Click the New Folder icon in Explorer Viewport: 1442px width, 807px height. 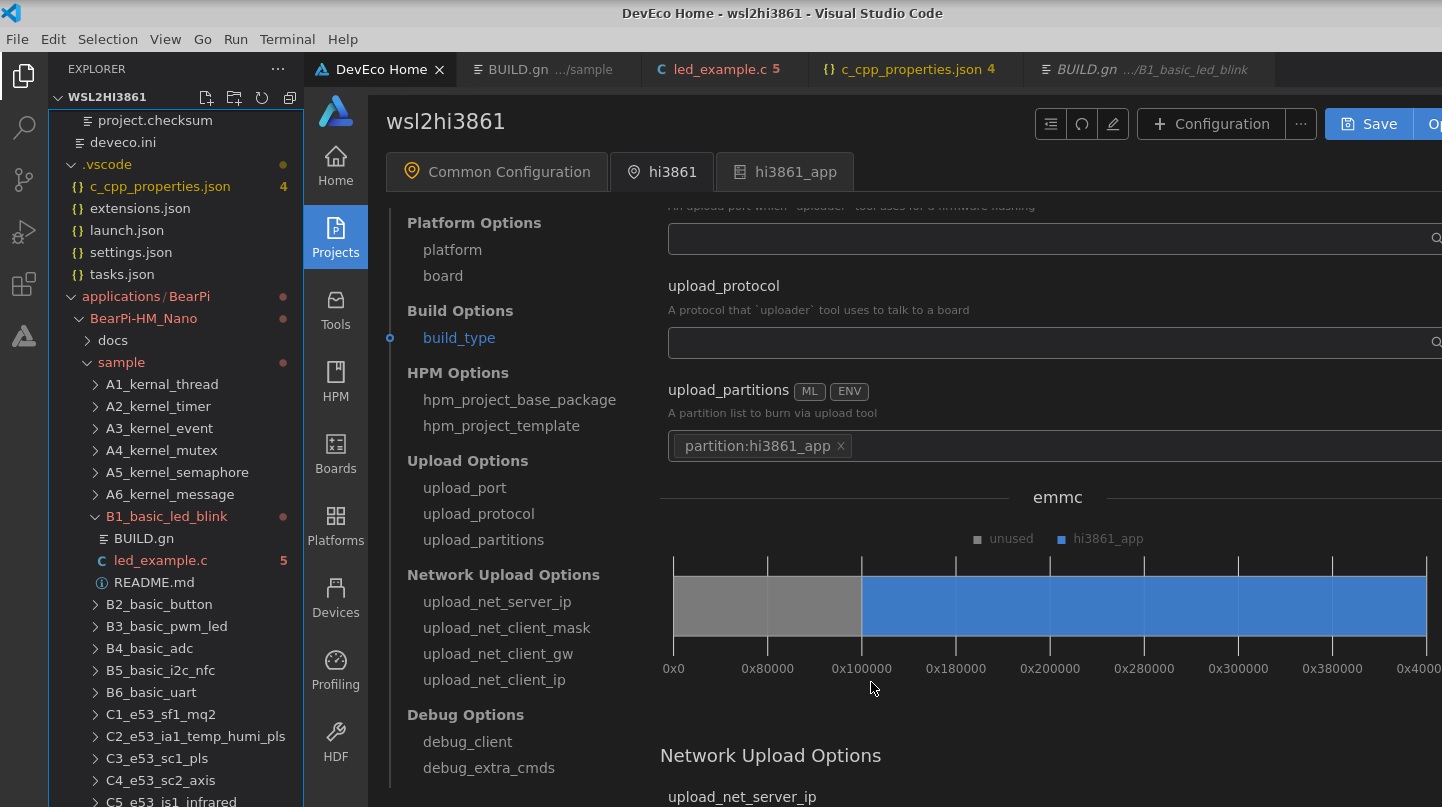[234, 98]
